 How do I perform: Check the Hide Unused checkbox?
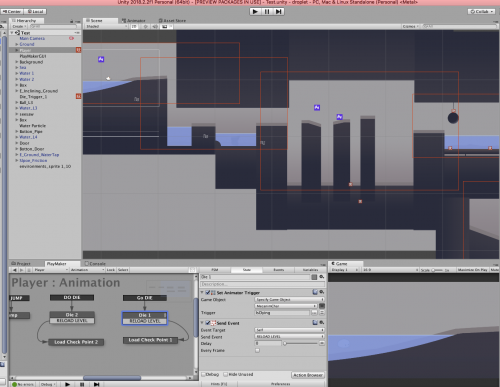(226, 374)
